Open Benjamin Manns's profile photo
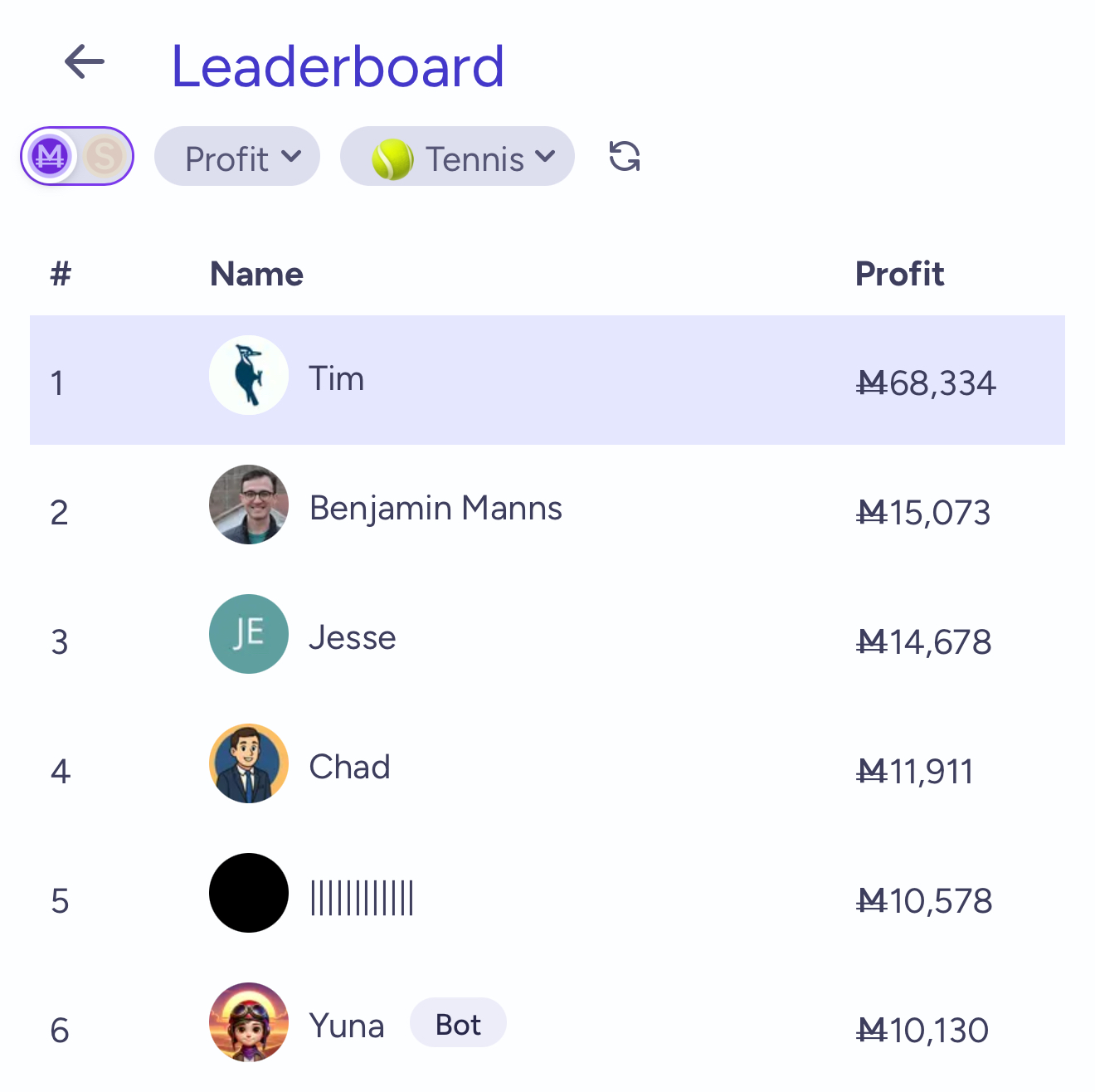The width and height of the screenshot is (1095, 1092). point(249,505)
